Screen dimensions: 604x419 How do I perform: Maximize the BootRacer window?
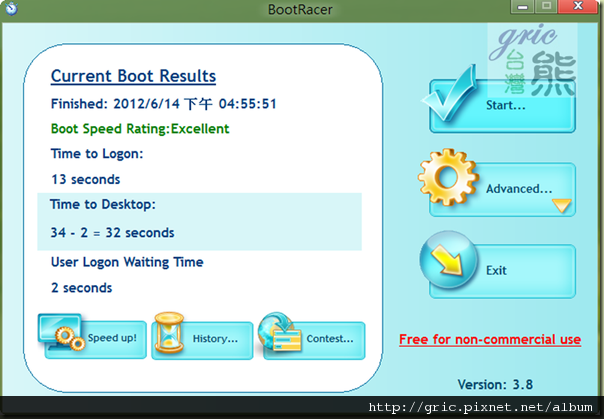(x=546, y=6)
